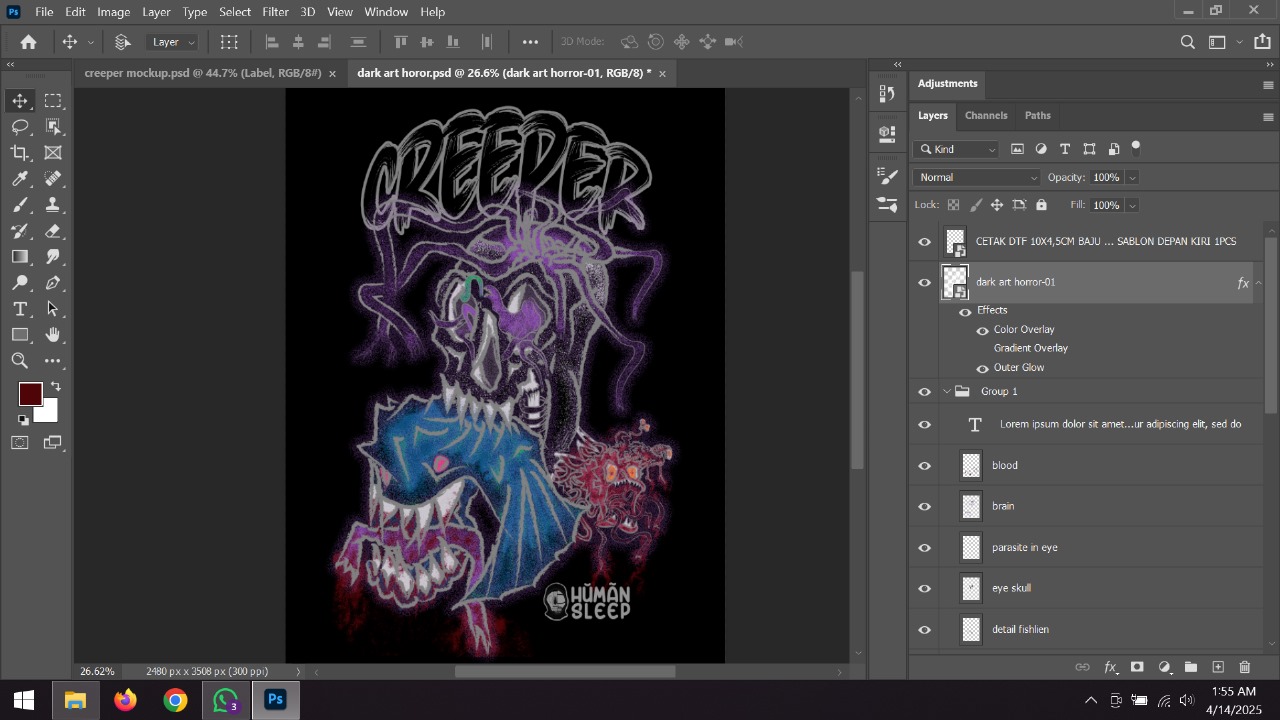1280x720 pixels.
Task: Select the Crop tool
Action: click(x=20, y=153)
